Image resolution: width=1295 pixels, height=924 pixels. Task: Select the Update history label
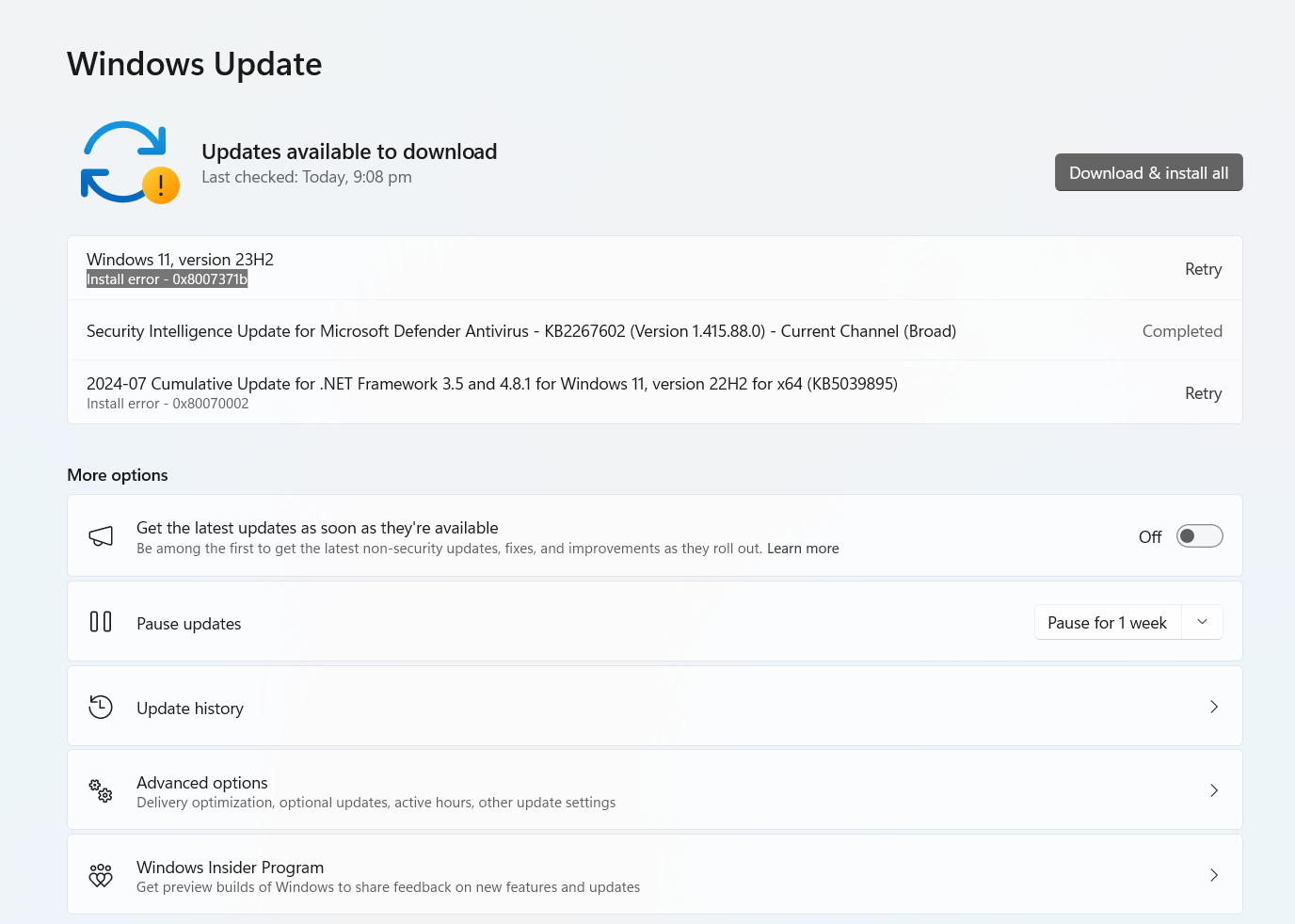[x=190, y=709]
